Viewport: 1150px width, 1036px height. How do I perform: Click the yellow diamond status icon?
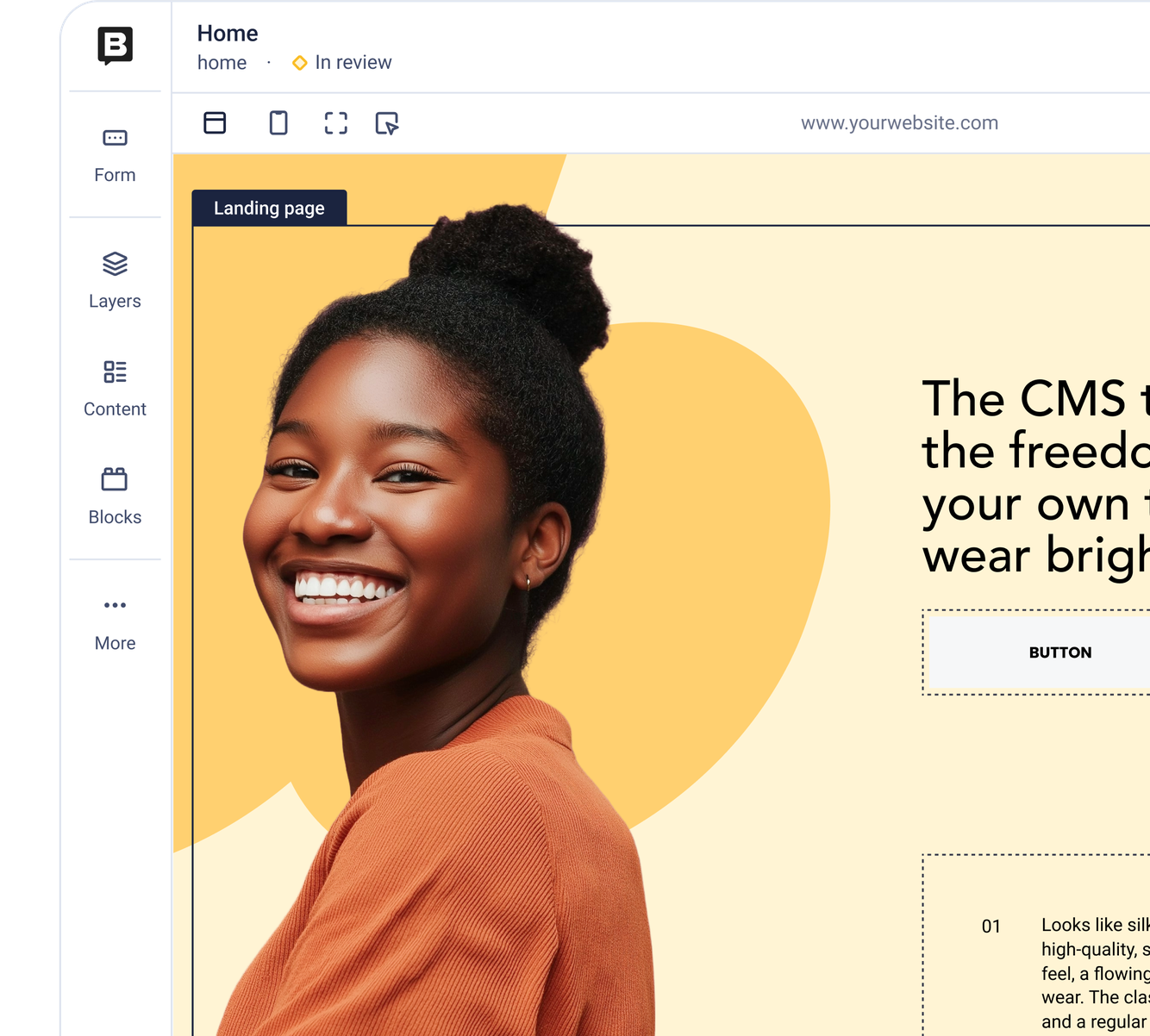click(x=300, y=63)
